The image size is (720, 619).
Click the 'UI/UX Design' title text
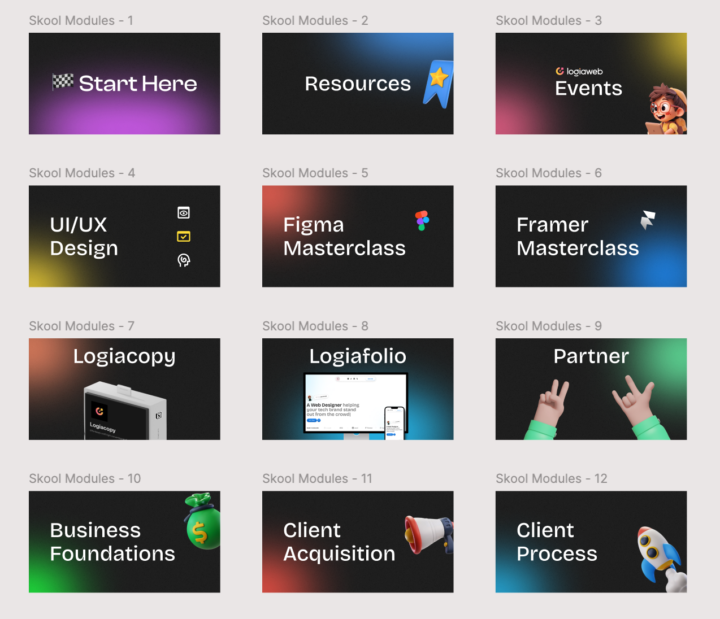[84, 236]
